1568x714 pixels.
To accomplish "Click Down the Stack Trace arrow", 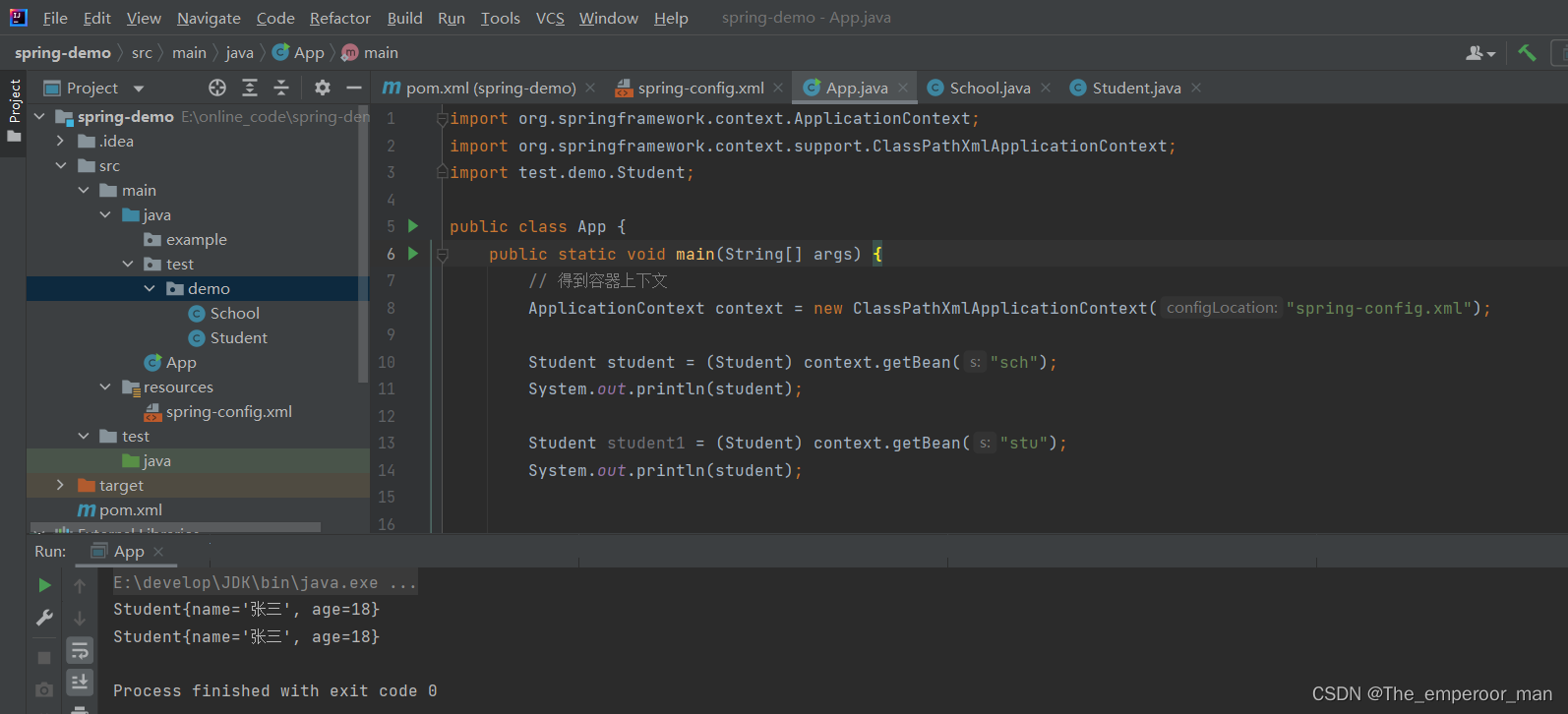I will [80, 619].
